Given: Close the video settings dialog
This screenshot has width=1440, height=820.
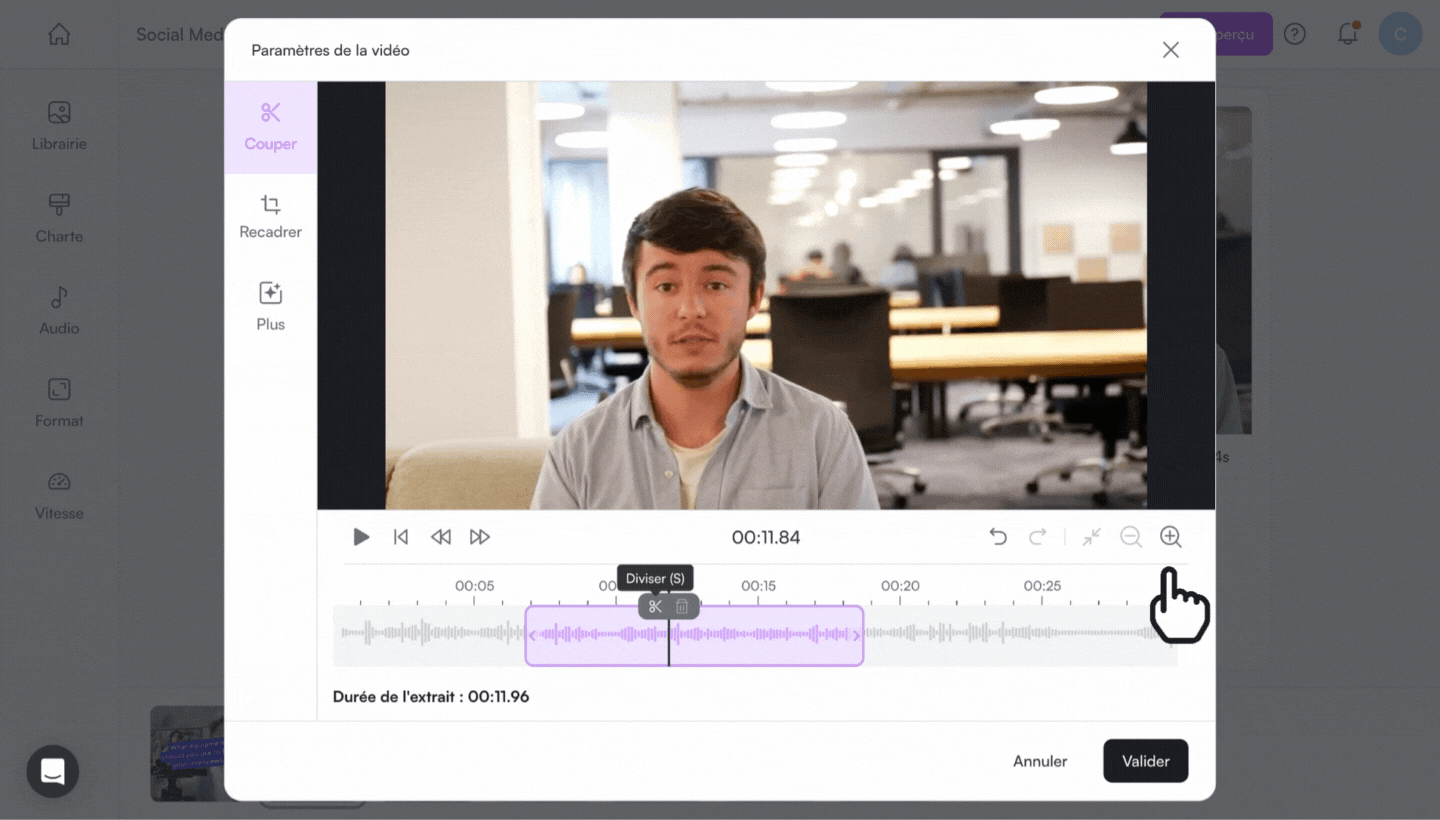Looking at the screenshot, I should [x=1171, y=50].
